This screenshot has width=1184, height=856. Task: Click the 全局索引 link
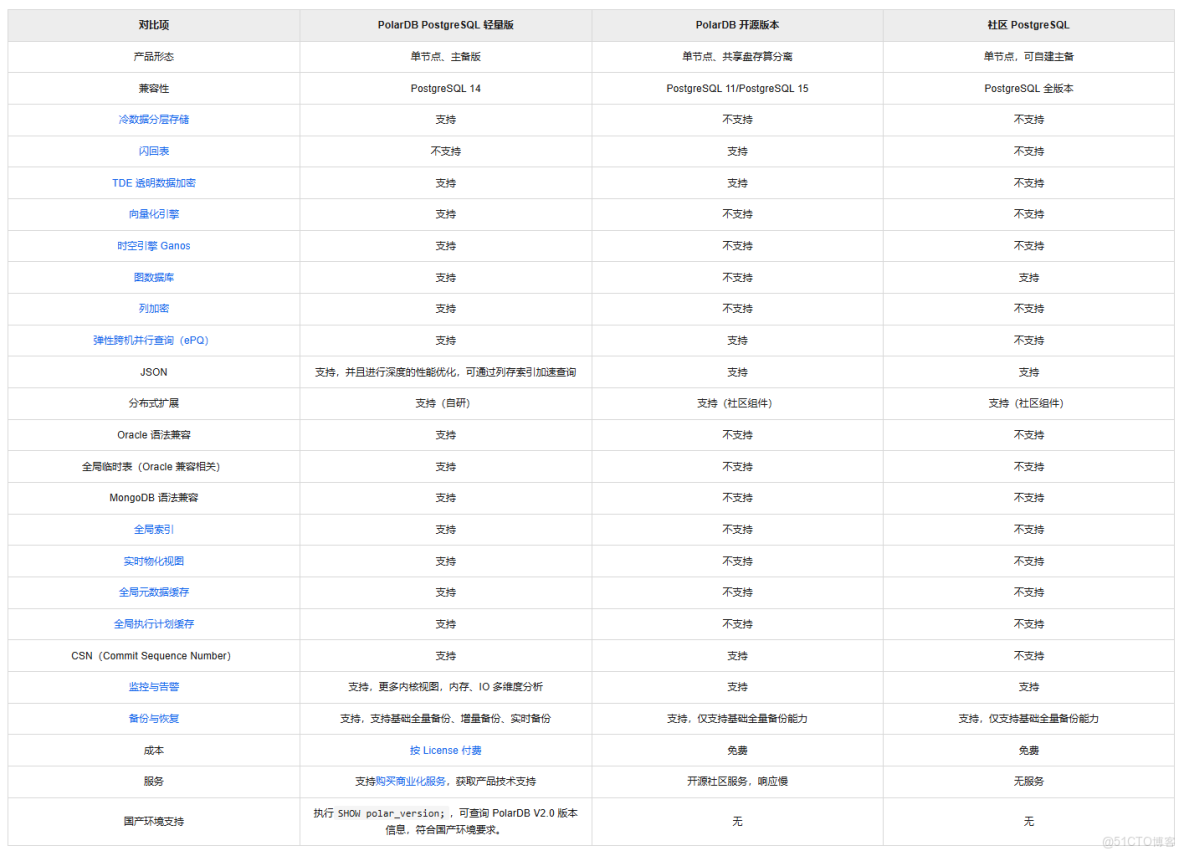[x=153, y=529]
